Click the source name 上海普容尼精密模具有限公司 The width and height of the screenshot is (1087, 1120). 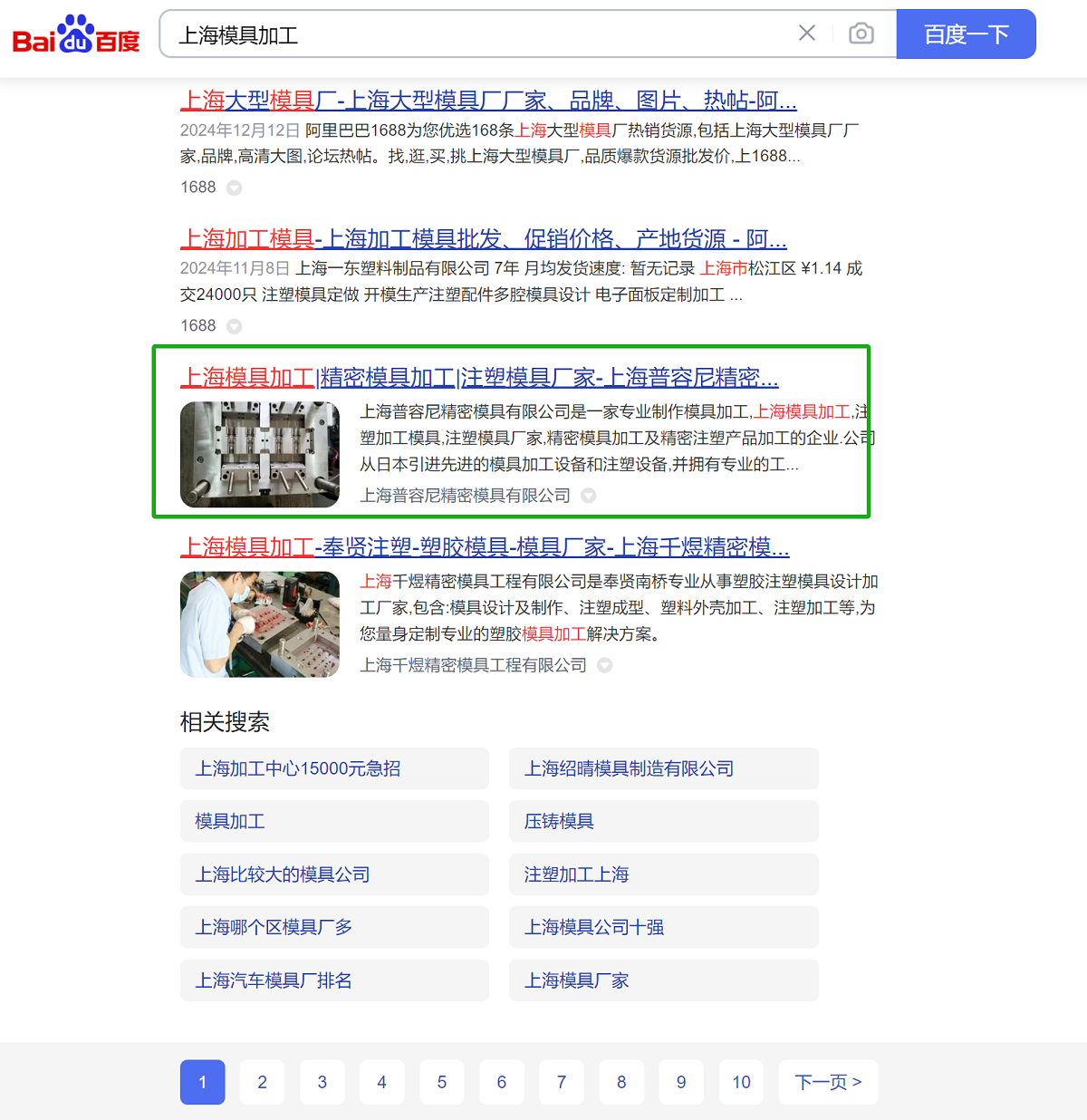tap(466, 496)
